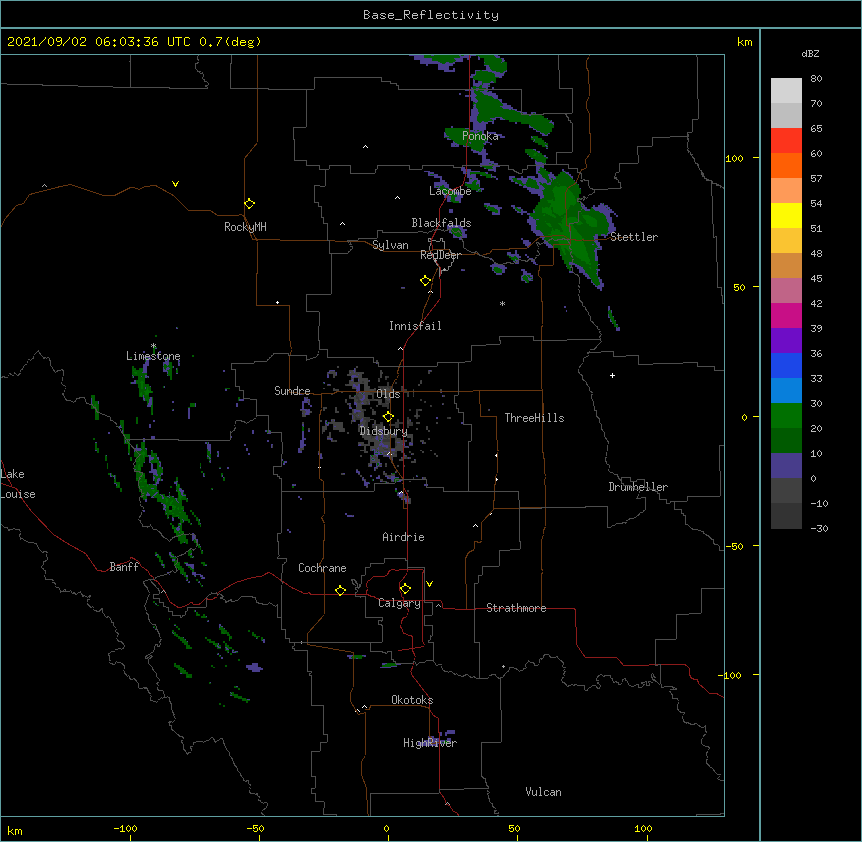
Task: Select the indigo 0-10 dBZ legend swatch
Action: click(x=786, y=466)
